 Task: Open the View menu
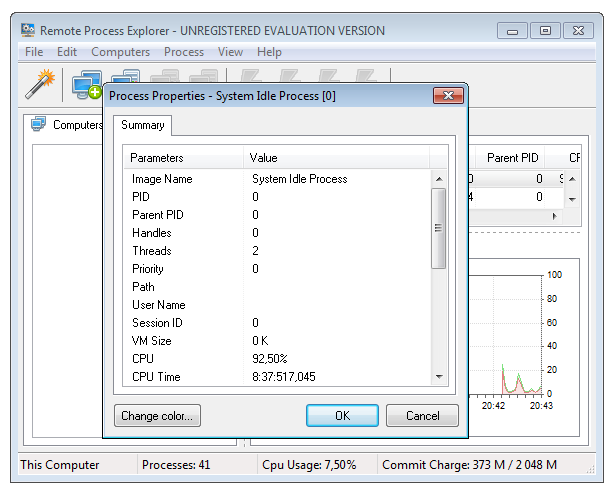point(230,52)
